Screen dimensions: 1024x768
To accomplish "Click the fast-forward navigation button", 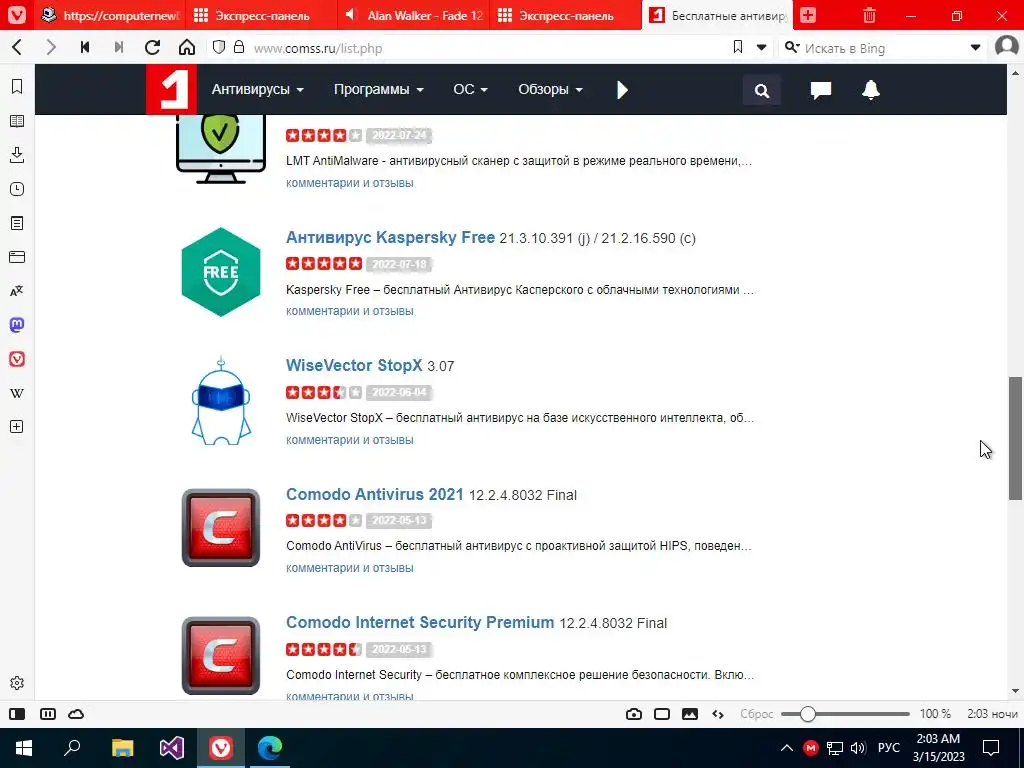I will 118,47.
